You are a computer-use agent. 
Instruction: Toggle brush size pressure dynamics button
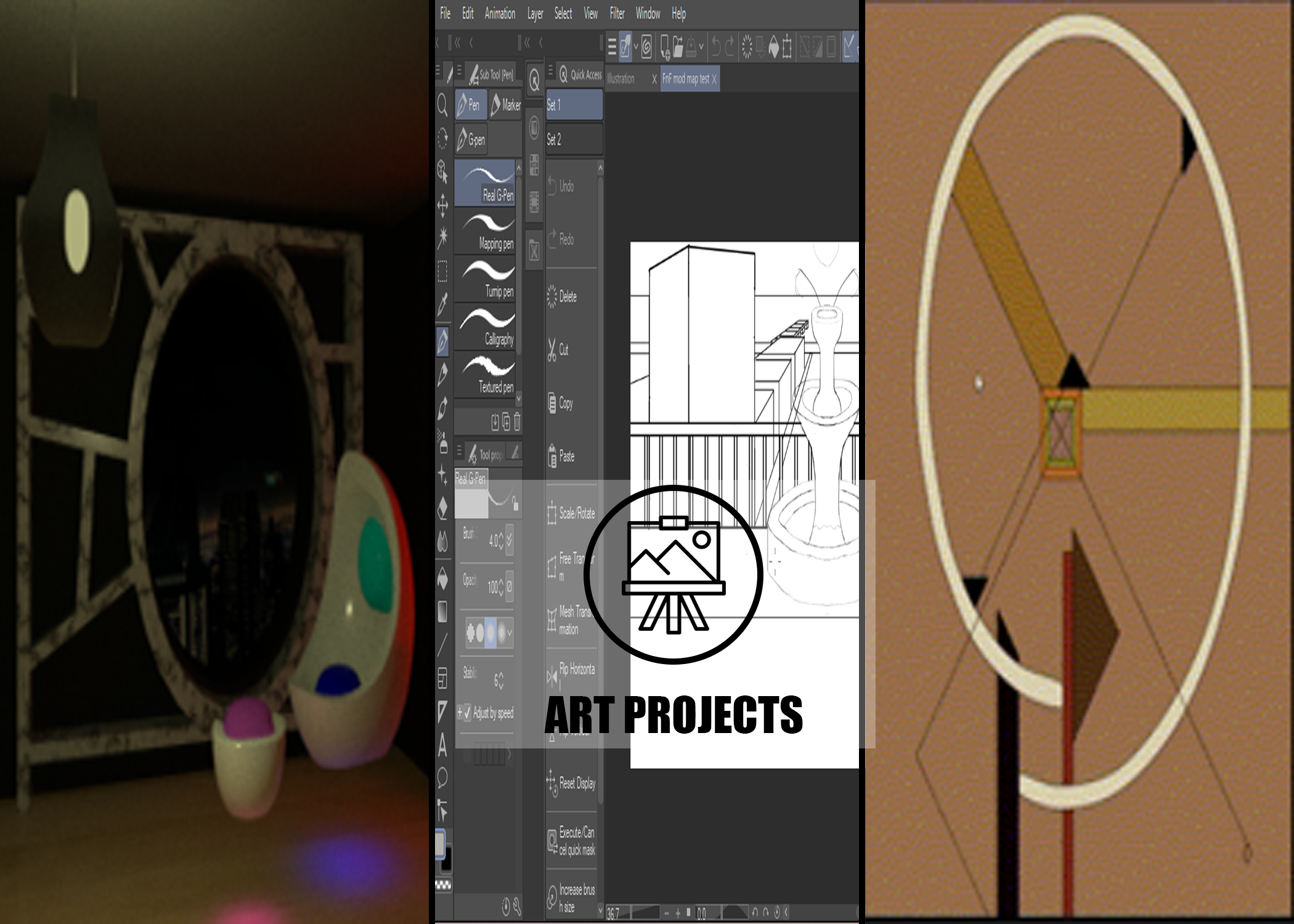[509, 540]
